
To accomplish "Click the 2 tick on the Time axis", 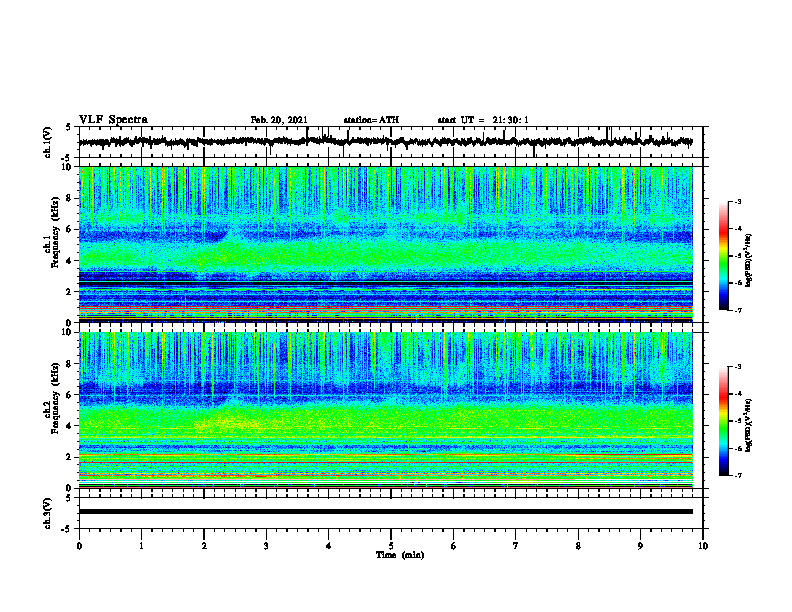I will [204, 546].
